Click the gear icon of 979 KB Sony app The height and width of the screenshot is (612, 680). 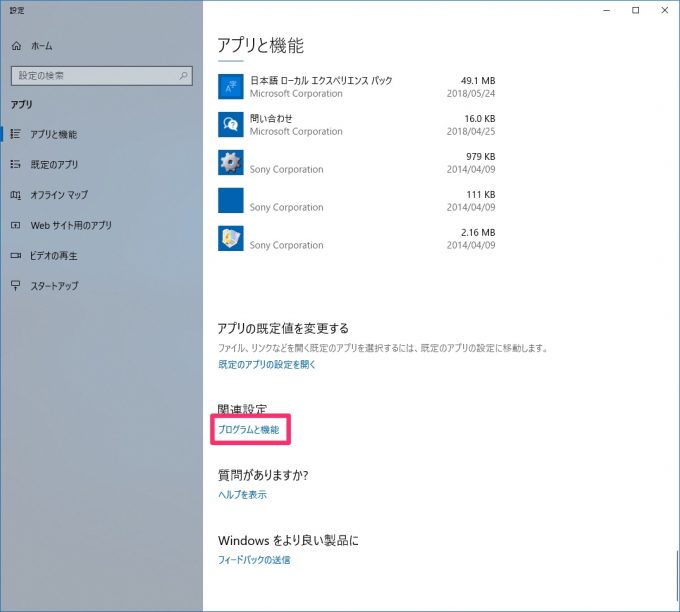(x=230, y=163)
